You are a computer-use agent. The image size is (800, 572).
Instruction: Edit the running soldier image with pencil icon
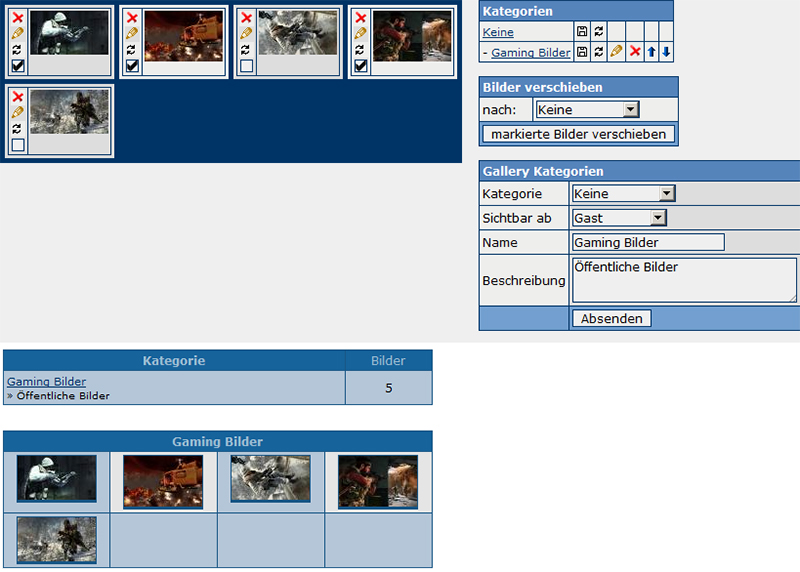point(18,112)
